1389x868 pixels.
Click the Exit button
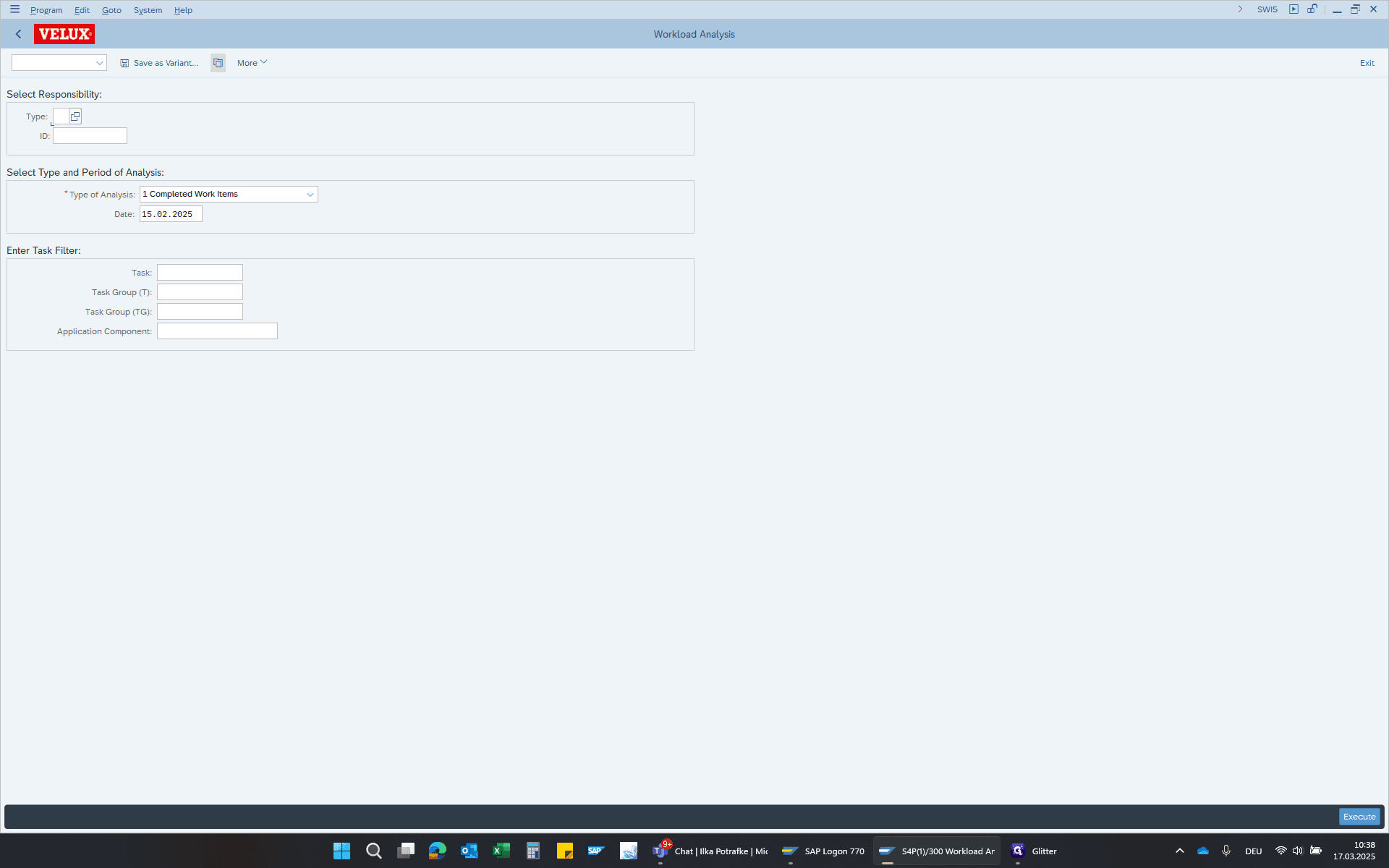coord(1367,63)
